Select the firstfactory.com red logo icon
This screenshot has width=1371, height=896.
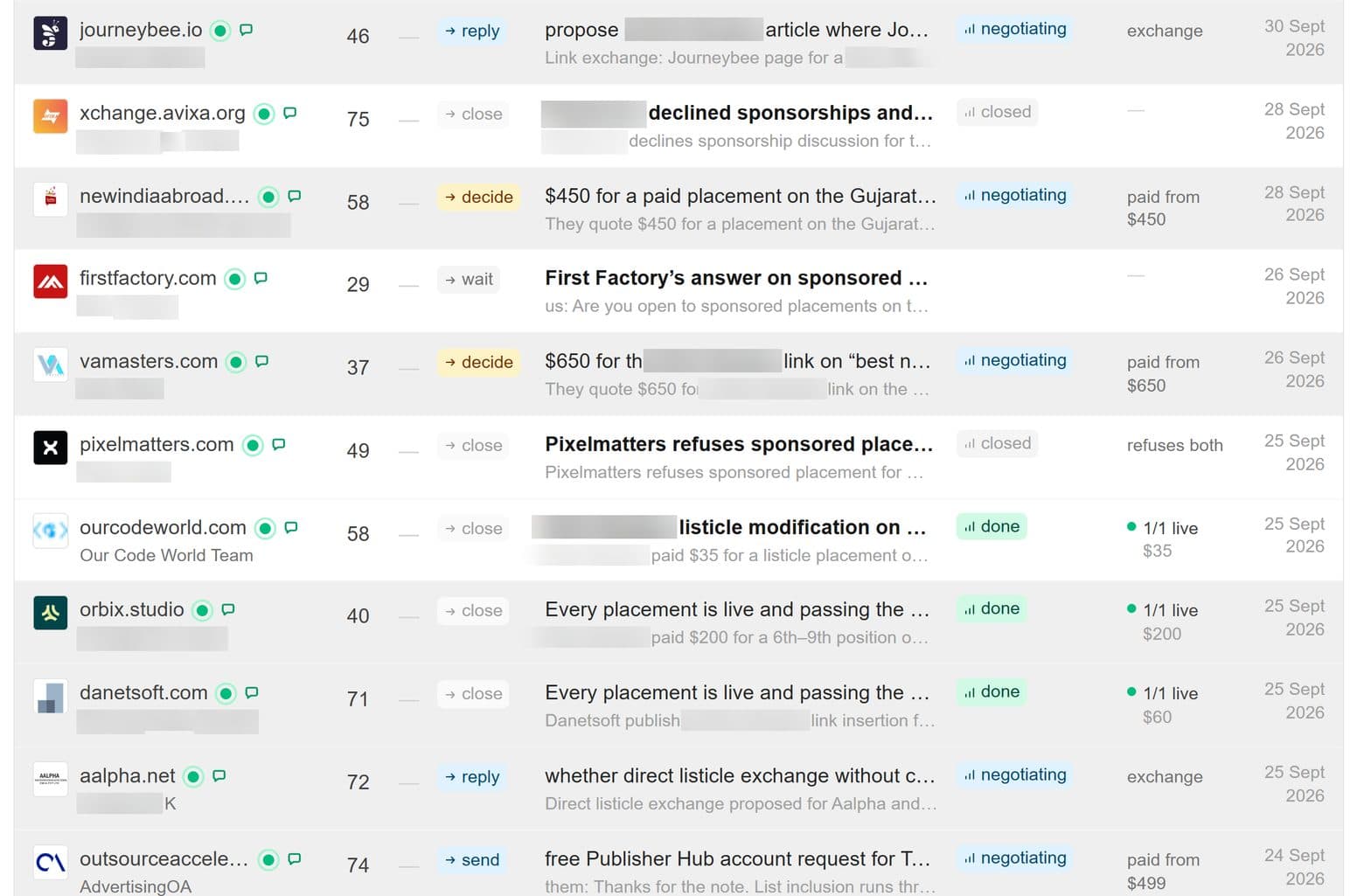pos(50,281)
